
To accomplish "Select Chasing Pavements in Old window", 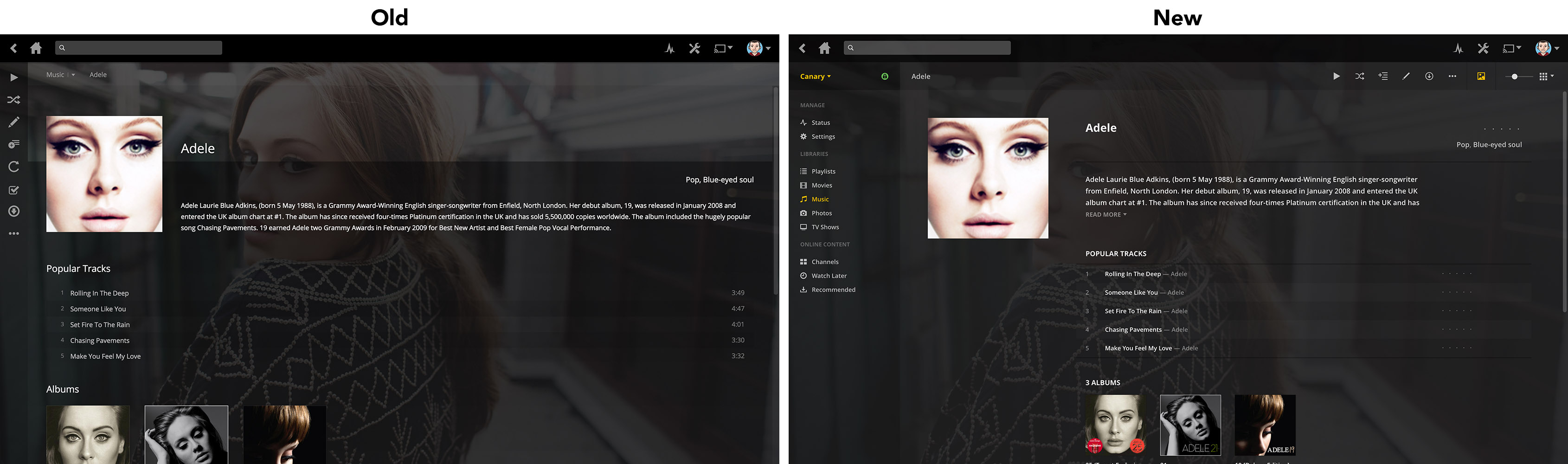I will click(x=100, y=341).
